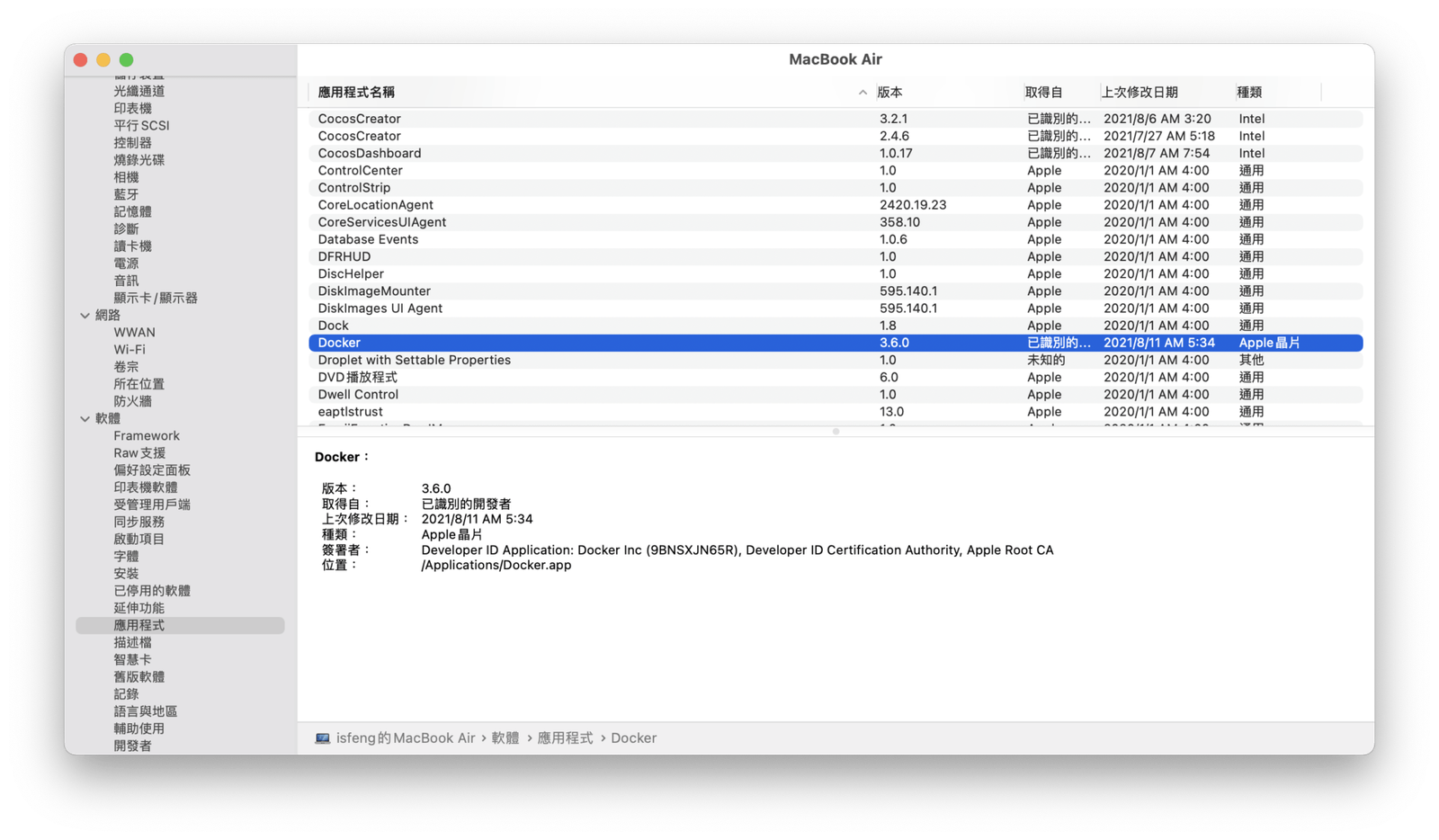Collapse the 網路 section in sidebar

tap(85, 316)
